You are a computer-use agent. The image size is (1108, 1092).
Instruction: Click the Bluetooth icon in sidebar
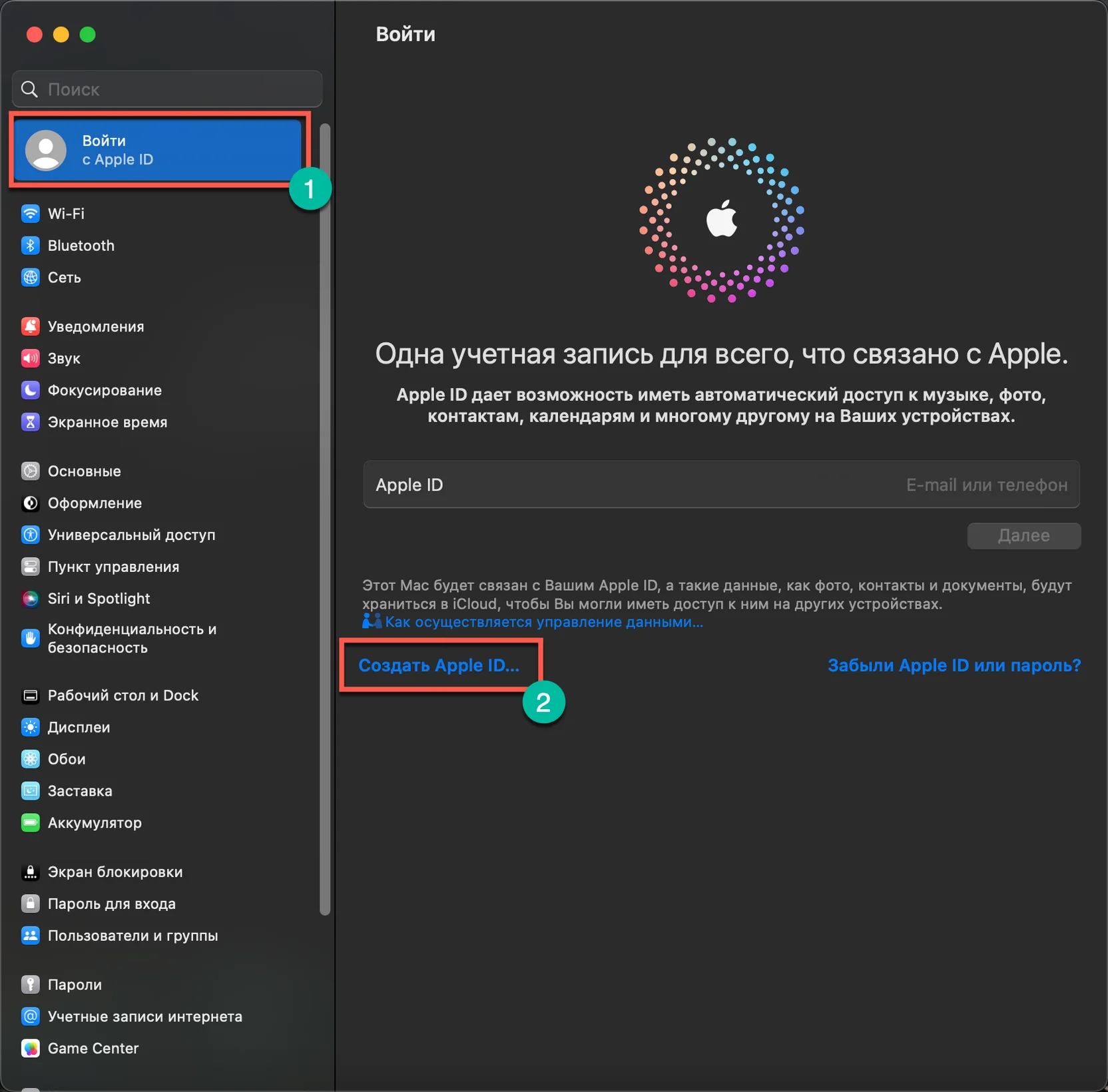click(31, 246)
